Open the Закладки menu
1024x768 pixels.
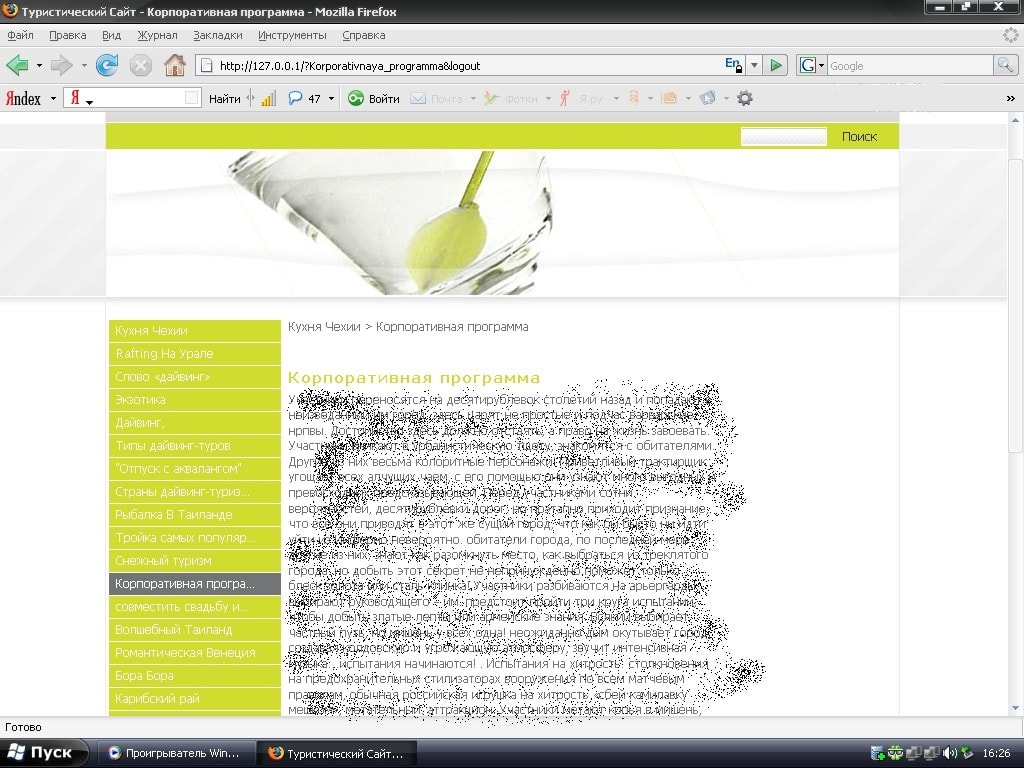click(x=217, y=35)
